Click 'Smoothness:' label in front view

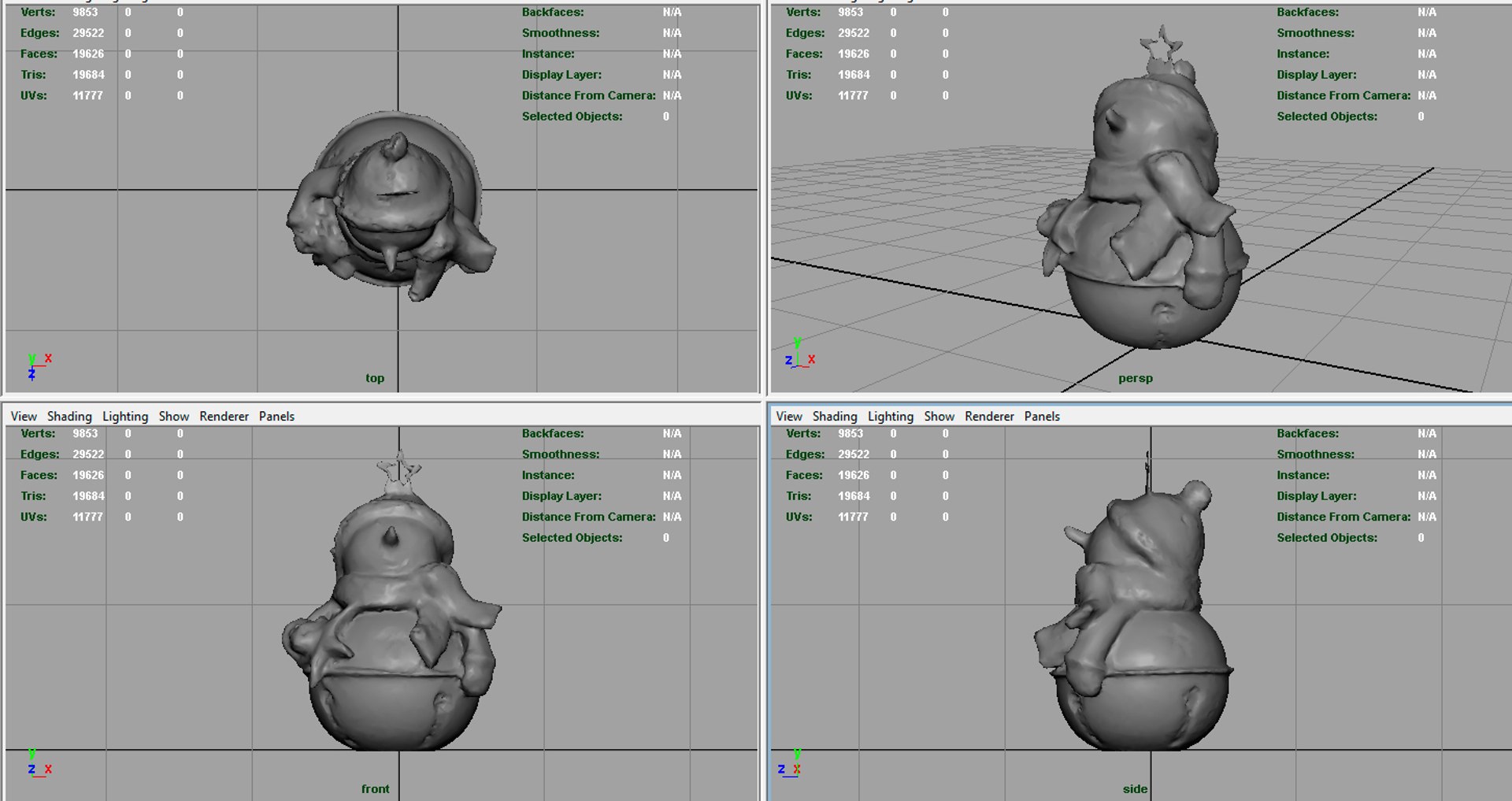pos(560,454)
